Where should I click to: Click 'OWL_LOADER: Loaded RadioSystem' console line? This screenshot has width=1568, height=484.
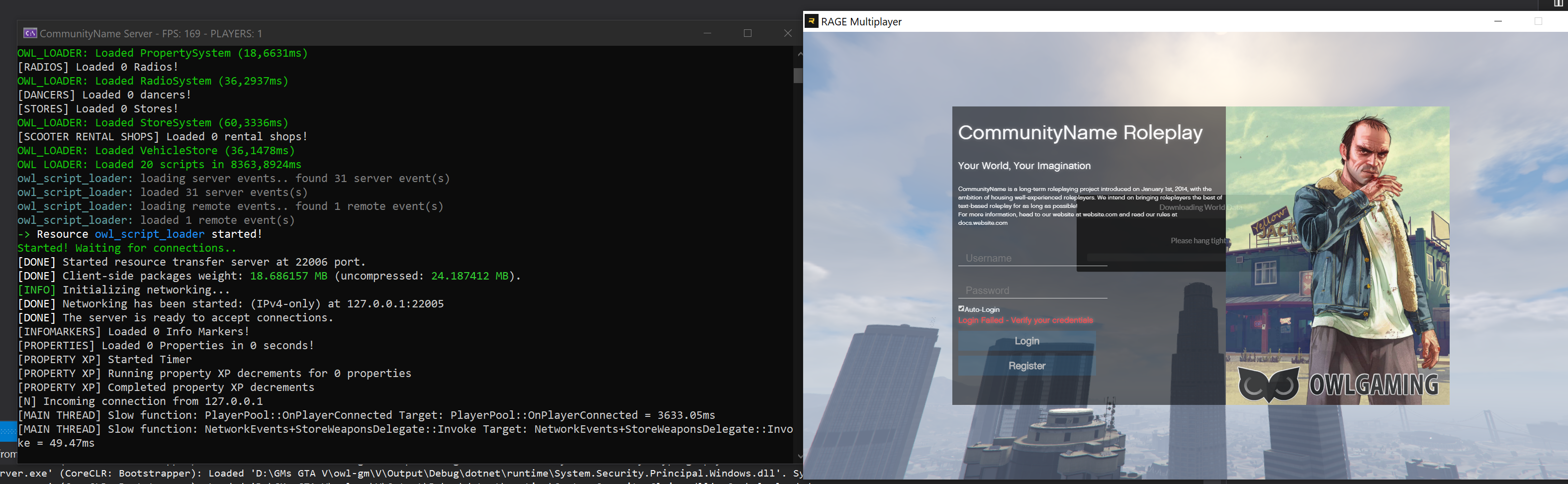coord(153,81)
